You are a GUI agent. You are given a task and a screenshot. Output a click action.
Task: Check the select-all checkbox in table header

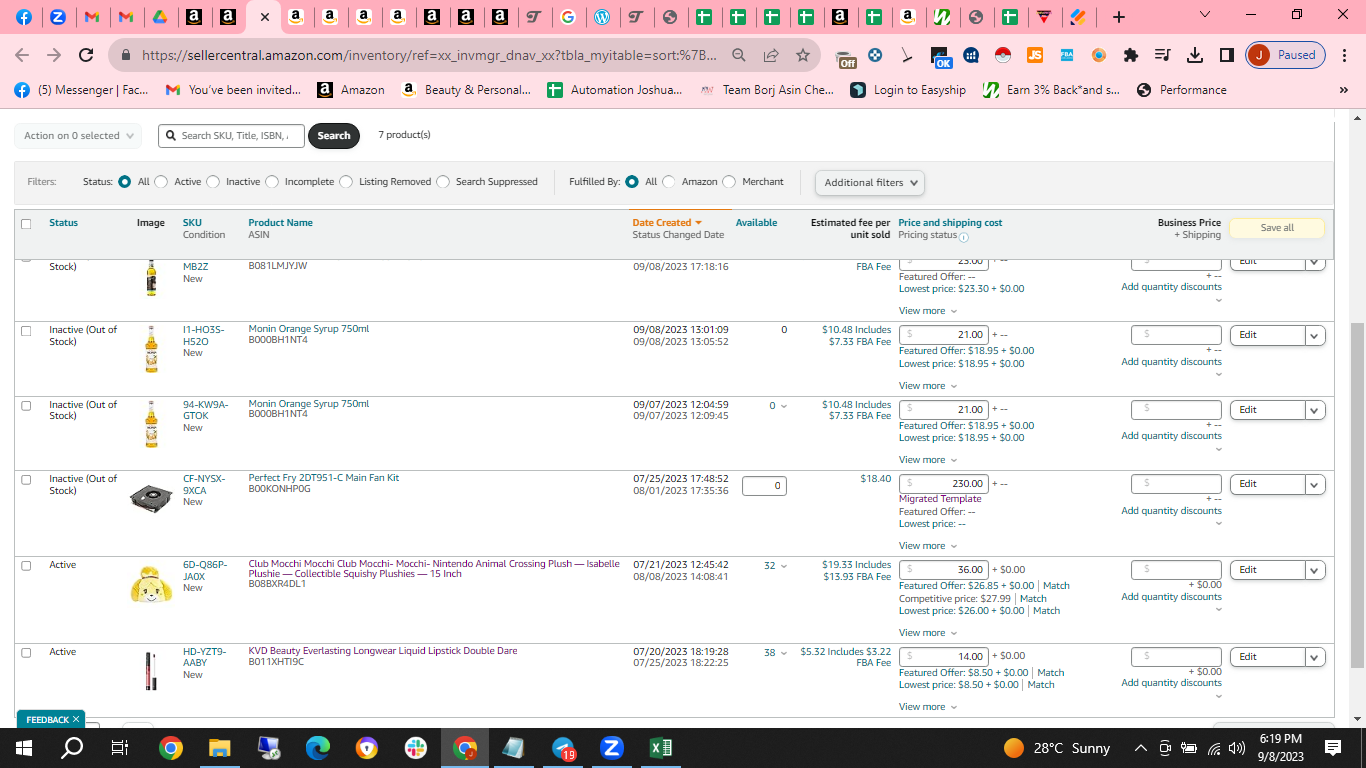click(x=26, y=224)
